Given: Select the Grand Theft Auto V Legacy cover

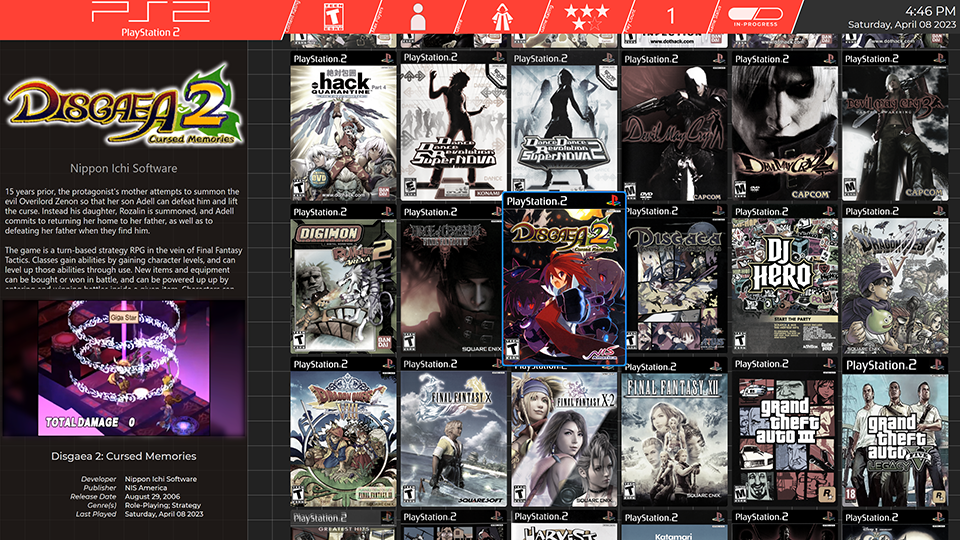Looking at the screenshot, I should click(x=895, y=432).
